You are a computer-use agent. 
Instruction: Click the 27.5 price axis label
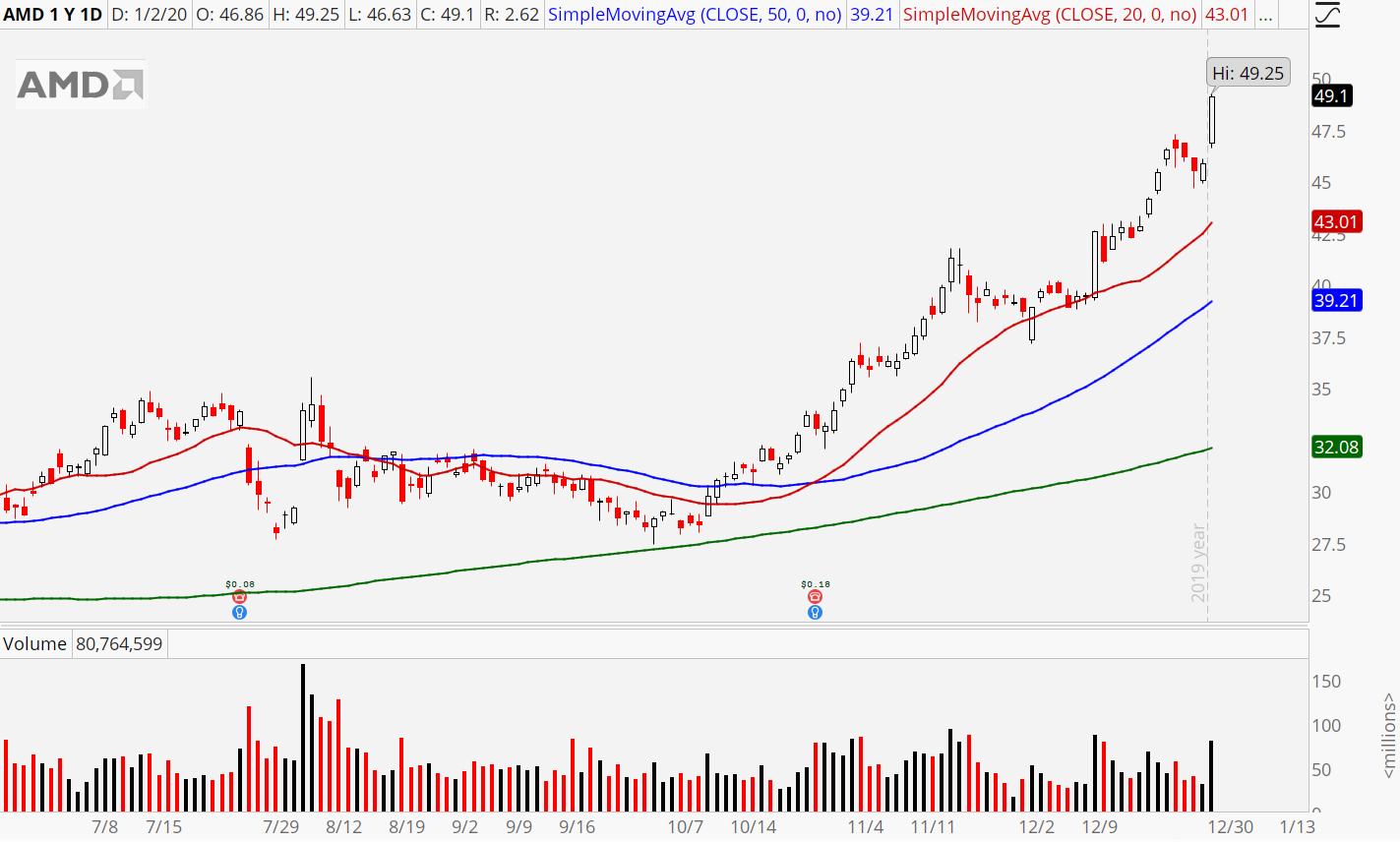[1329, 544]
